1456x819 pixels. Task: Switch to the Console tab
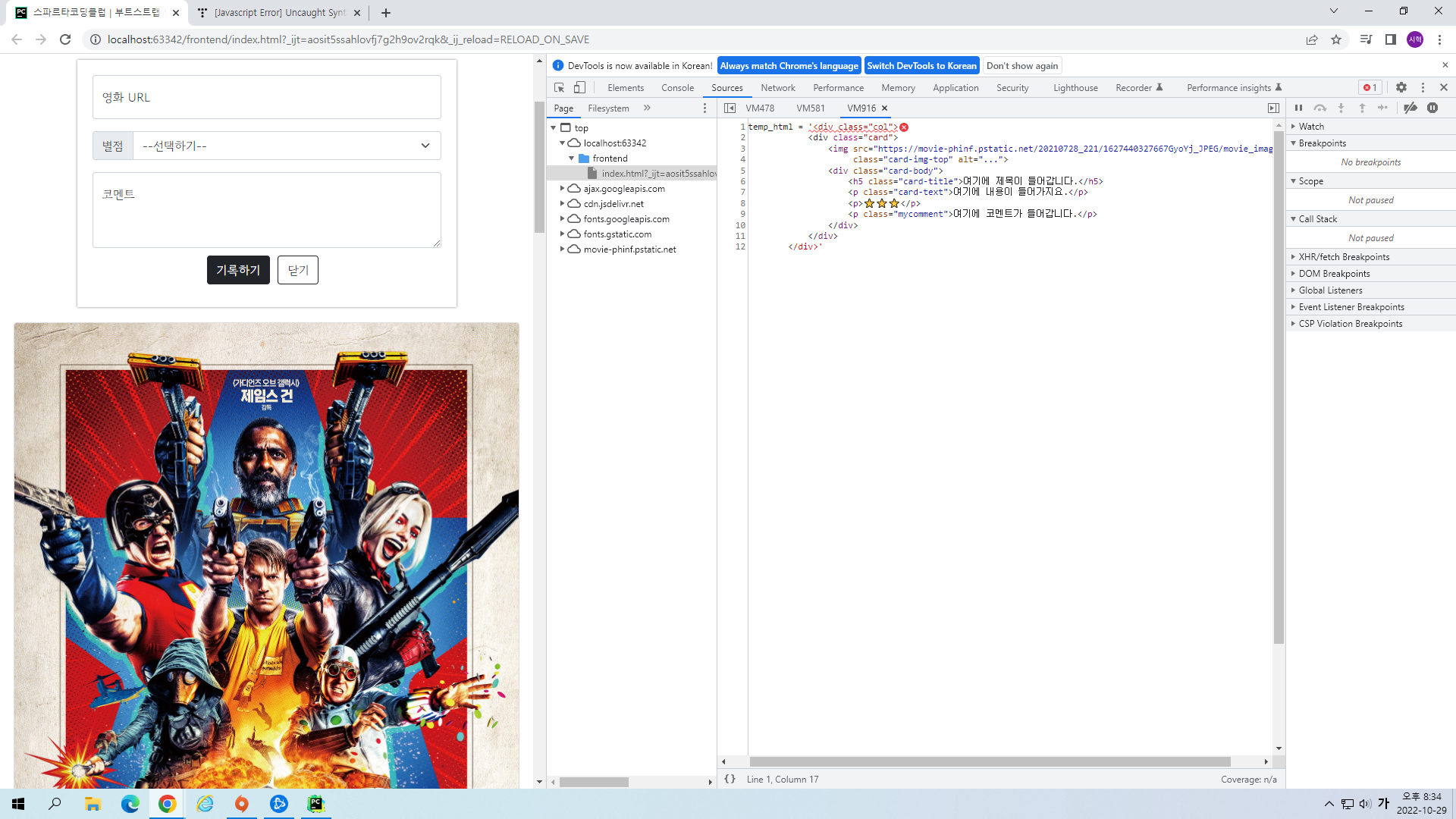point(677,88)
